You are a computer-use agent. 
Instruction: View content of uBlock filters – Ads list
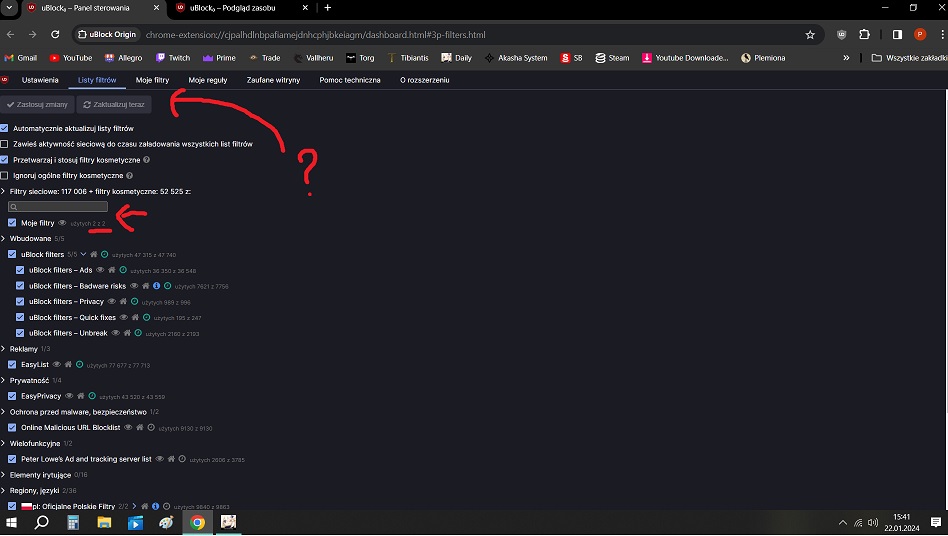pos(102,270)
